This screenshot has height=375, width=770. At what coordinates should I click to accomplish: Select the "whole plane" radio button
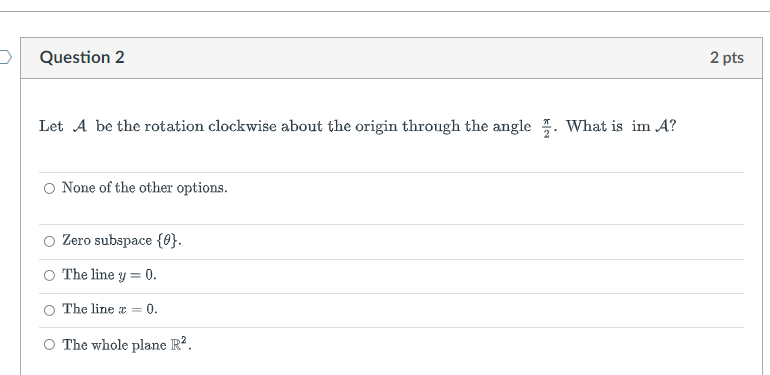[x=50, y=345]
